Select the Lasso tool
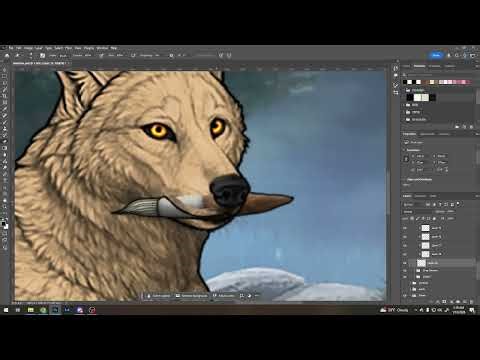The height and width of the screenshot is (360, 480). tap(5, 83)
